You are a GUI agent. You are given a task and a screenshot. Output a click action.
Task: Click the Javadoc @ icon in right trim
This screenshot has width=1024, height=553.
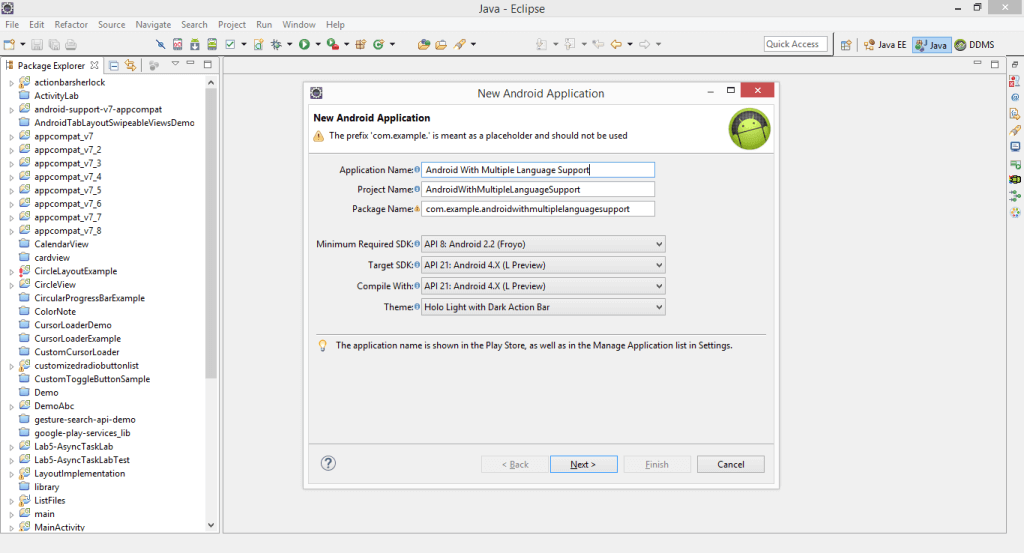coord(1014,97)
